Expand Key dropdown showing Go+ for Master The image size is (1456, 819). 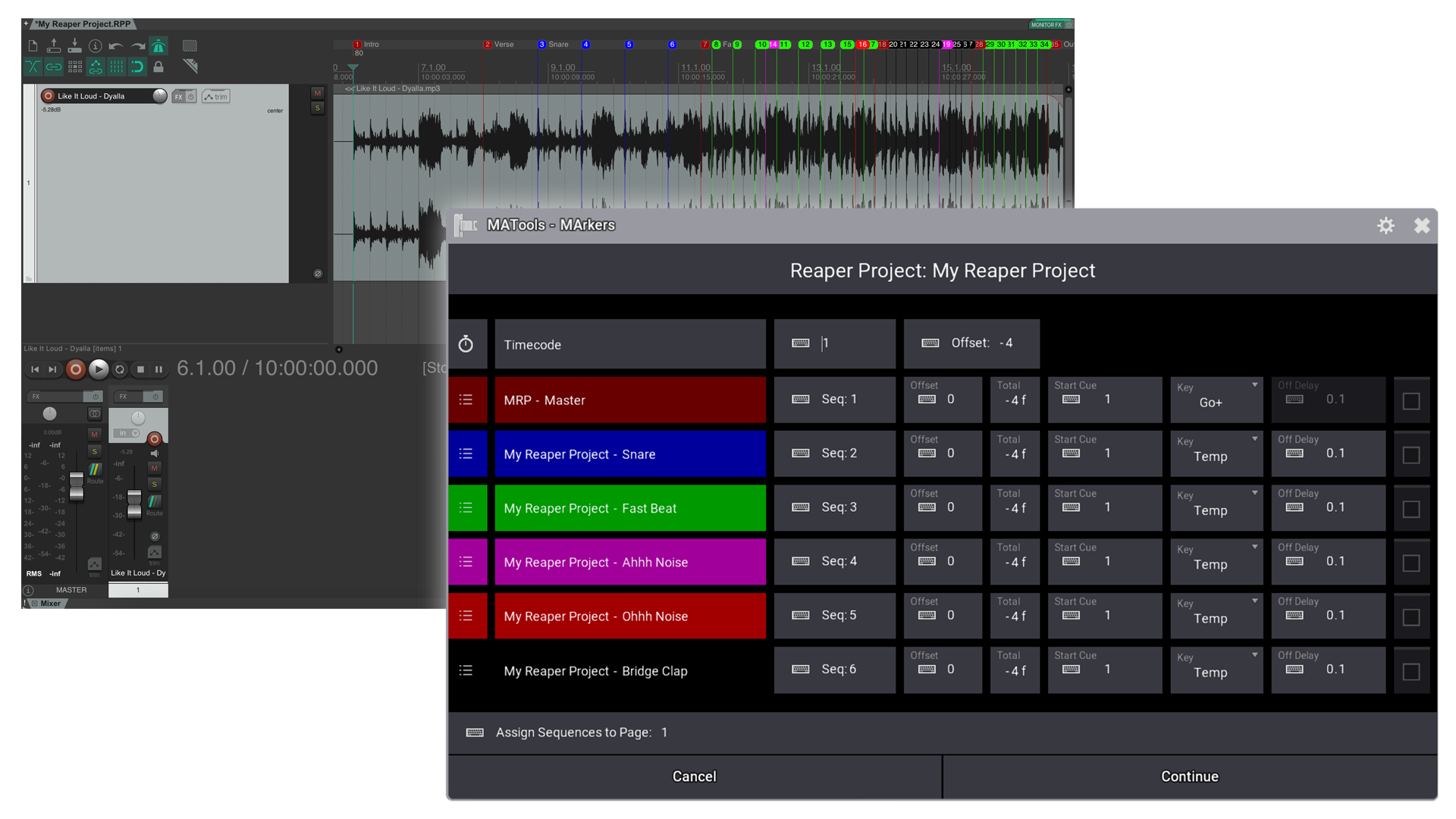tap(1216, 400)
